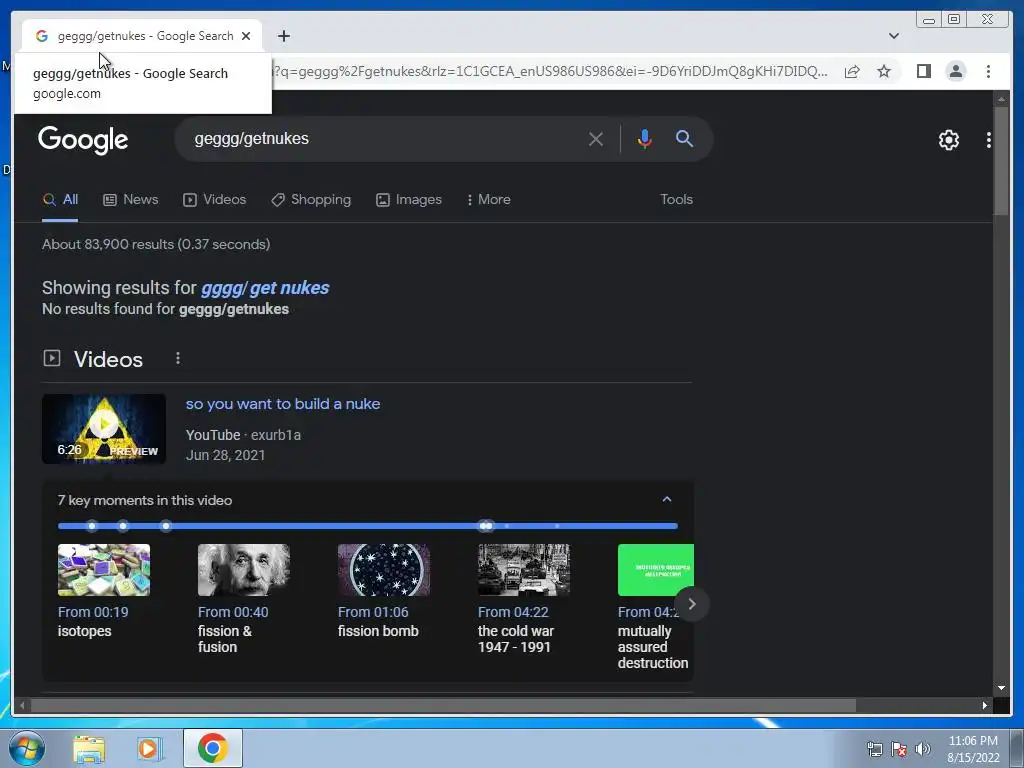Open the Chrome profile avatar
The image size is (1024, 768).
coord(955,71)
